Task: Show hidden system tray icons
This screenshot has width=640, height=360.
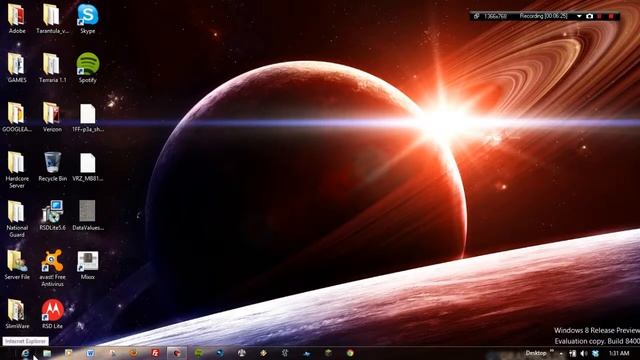Action: 561,353
